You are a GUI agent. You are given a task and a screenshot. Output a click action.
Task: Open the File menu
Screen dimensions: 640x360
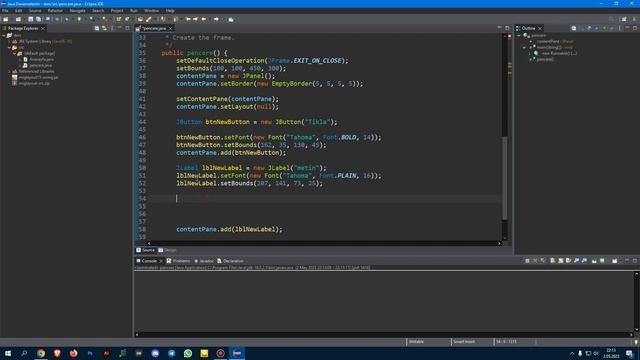[x=5, y=11]
